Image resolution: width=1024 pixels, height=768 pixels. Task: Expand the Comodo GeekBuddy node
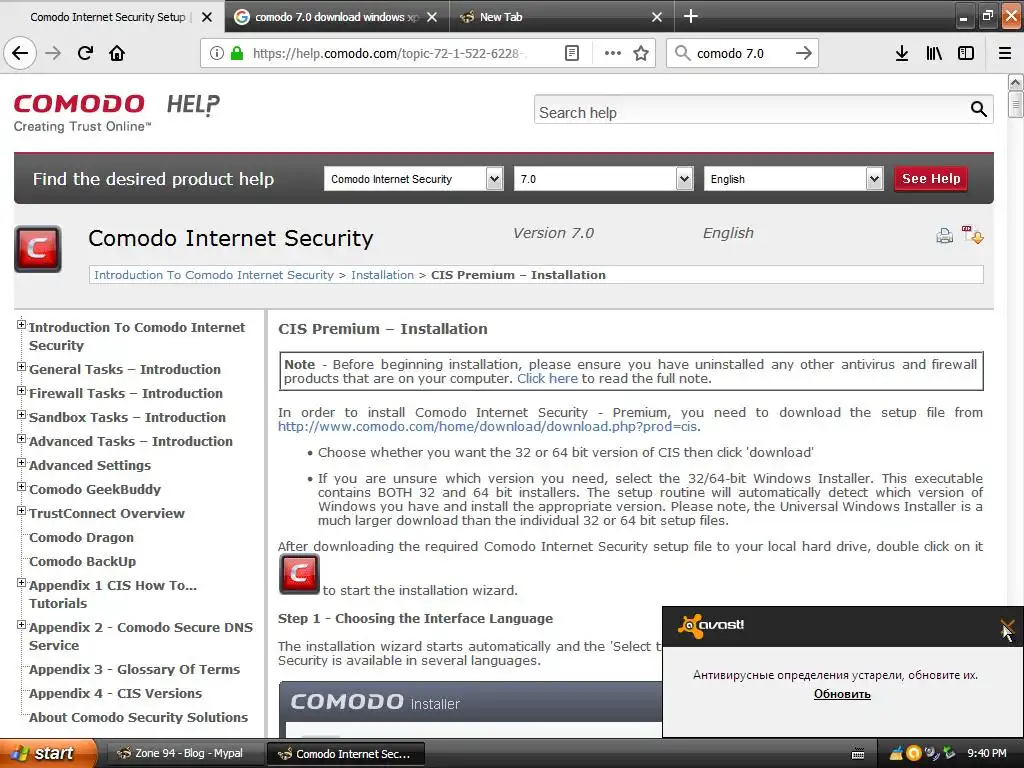click(22, 487)
